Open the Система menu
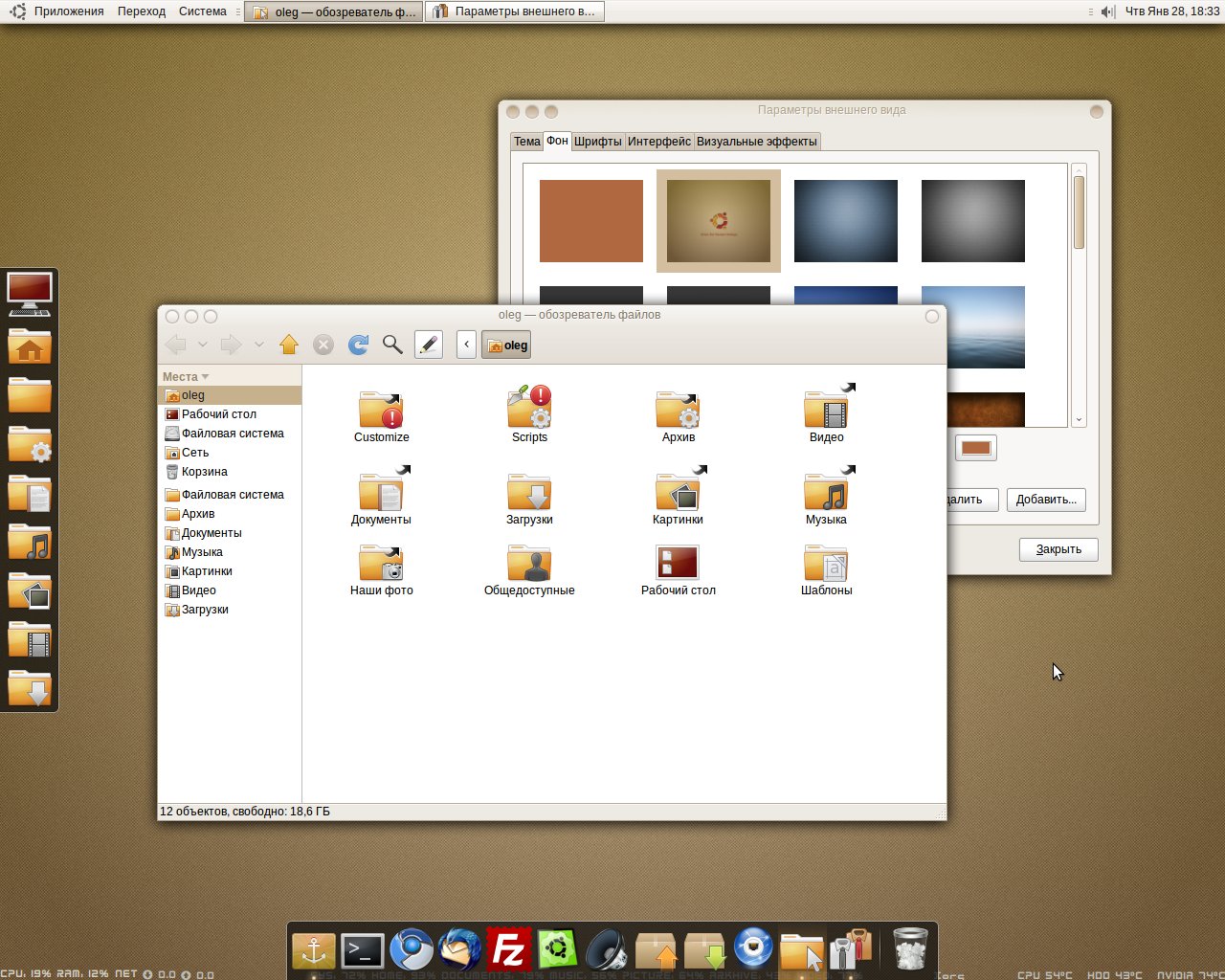The height and width of the screenshot is (980, 1225). click(203, 11)
